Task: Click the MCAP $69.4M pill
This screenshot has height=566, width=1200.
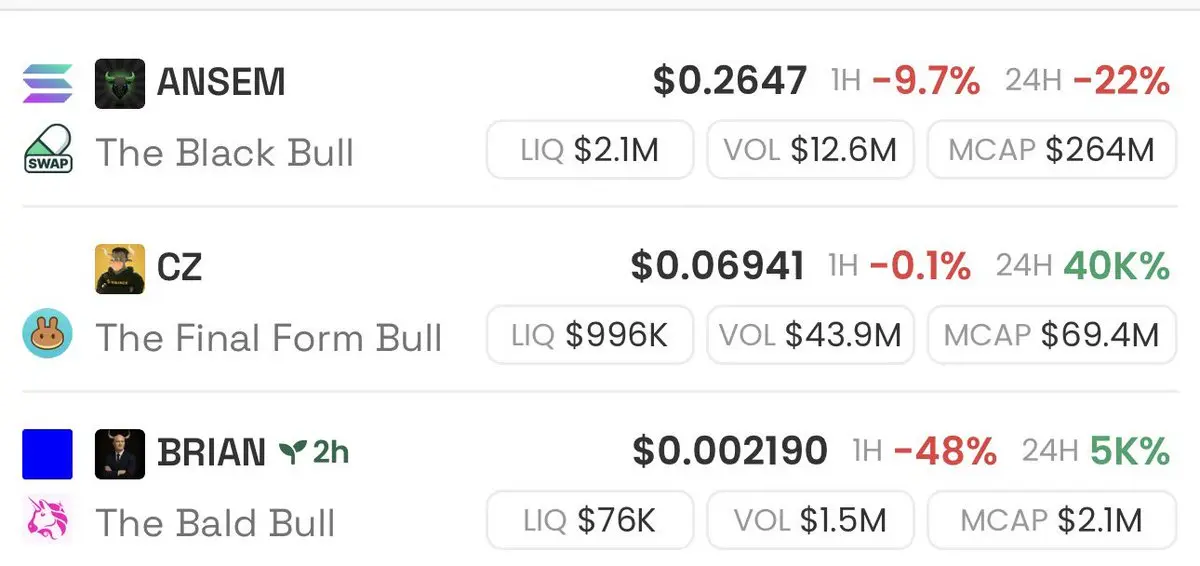Action: coord(1052,335)
